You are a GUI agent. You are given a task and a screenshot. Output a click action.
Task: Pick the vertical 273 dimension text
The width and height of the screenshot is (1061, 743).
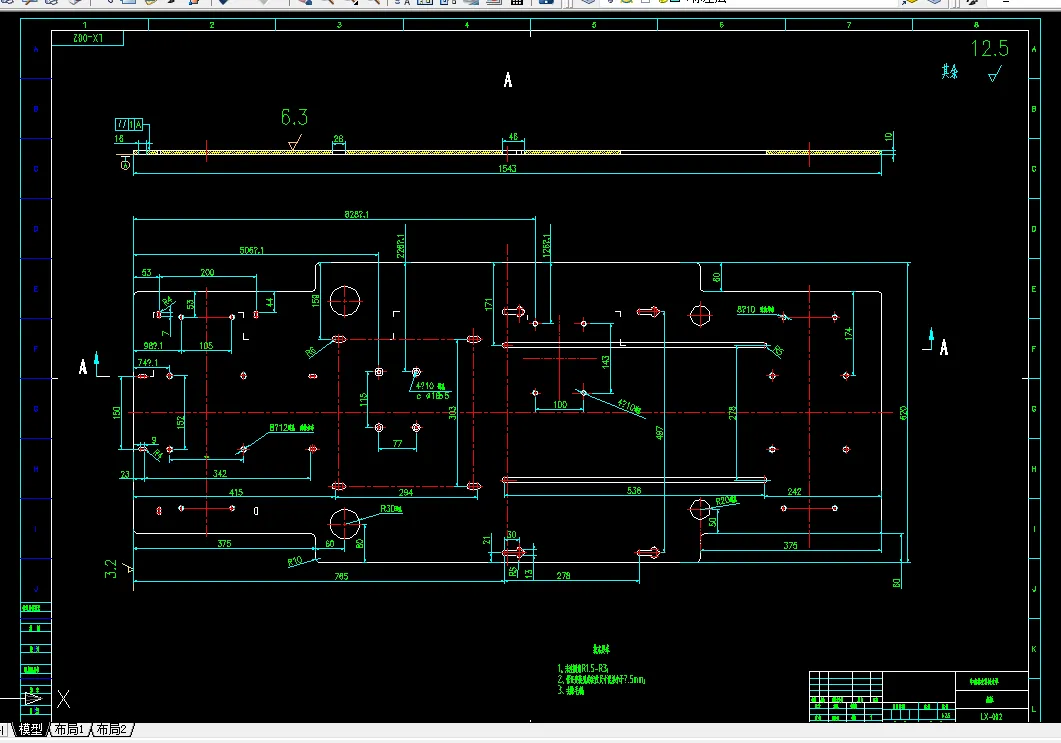(732, 412)
